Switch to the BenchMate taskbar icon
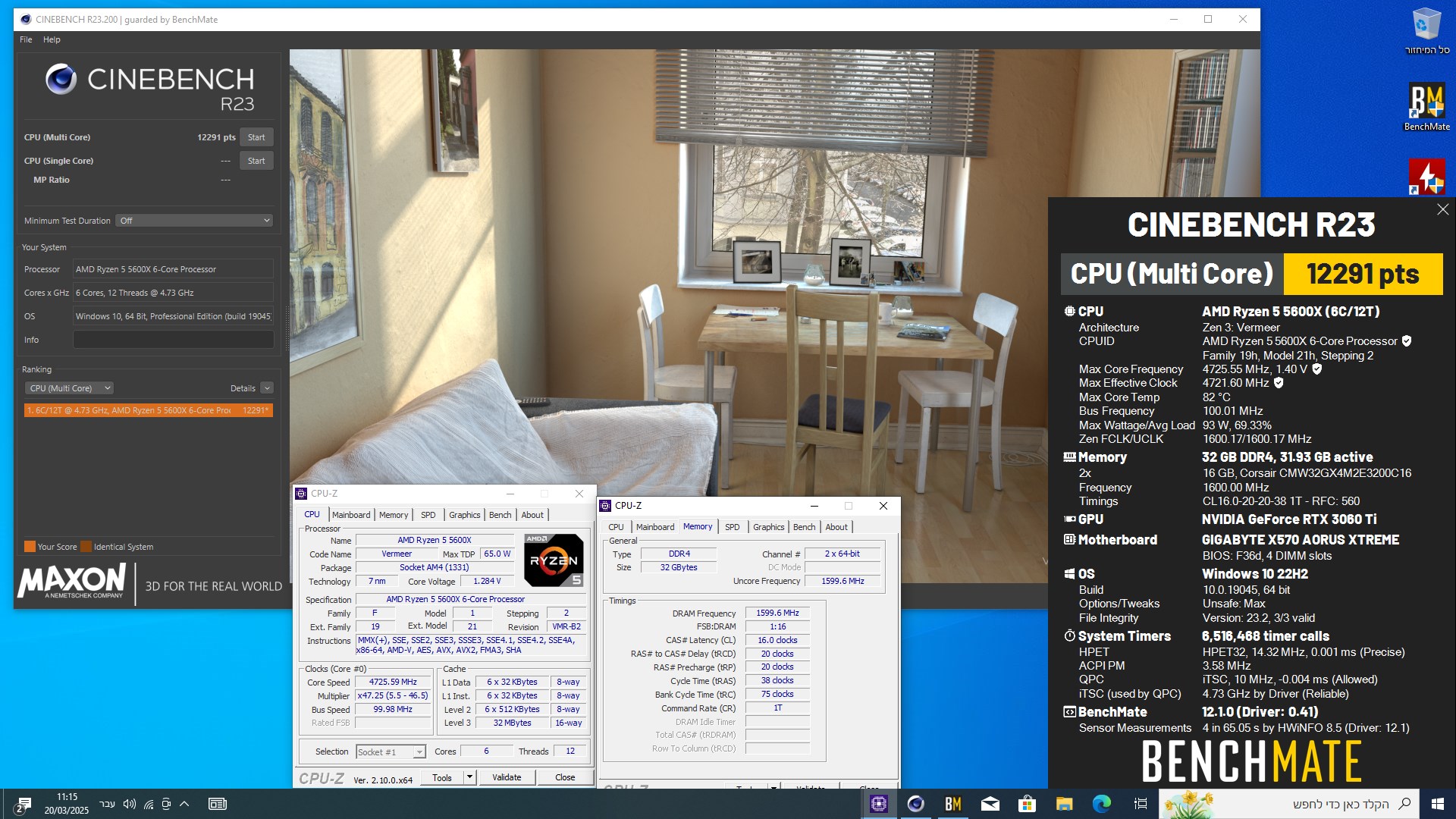The width and height of the screenshot is (1456, 819). 953,804
